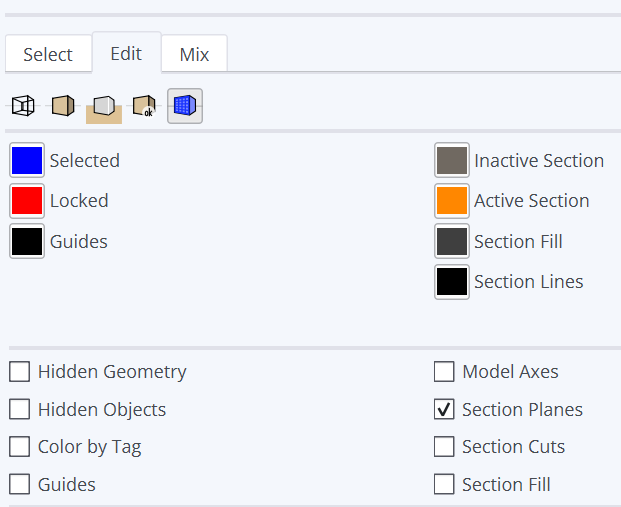Image resolution: width=621 pixels, height=507 pixels.
Task: Open the Watermark settings icon
Action: tap(144, 105)
